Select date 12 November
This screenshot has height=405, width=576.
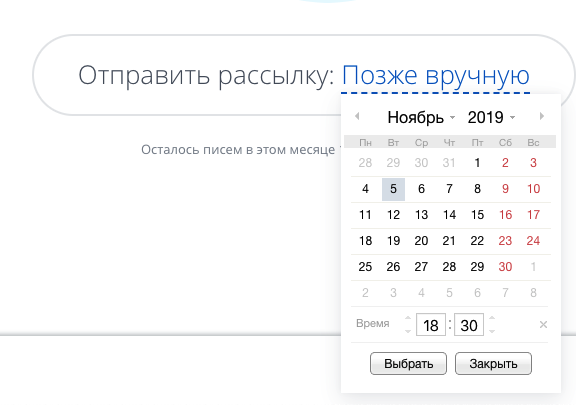click(x=393, y=215)
